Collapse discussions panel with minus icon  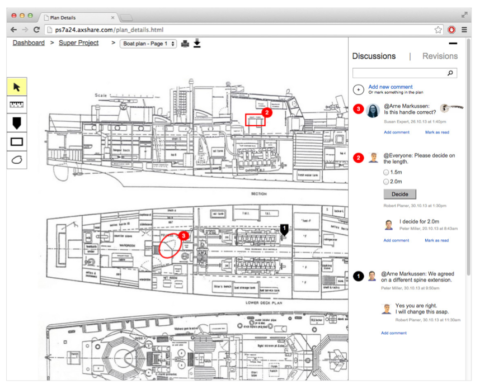[x=453, y=43]
